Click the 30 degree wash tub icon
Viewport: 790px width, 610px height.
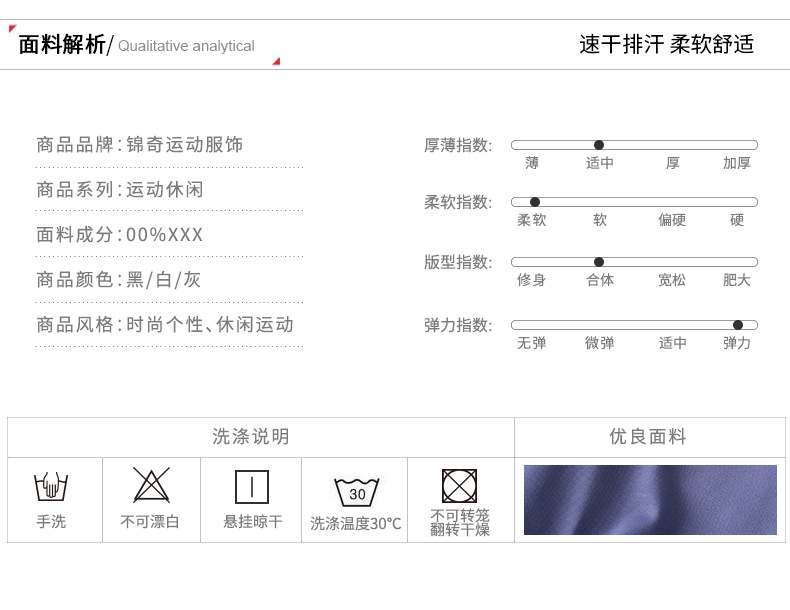point(357,492)
